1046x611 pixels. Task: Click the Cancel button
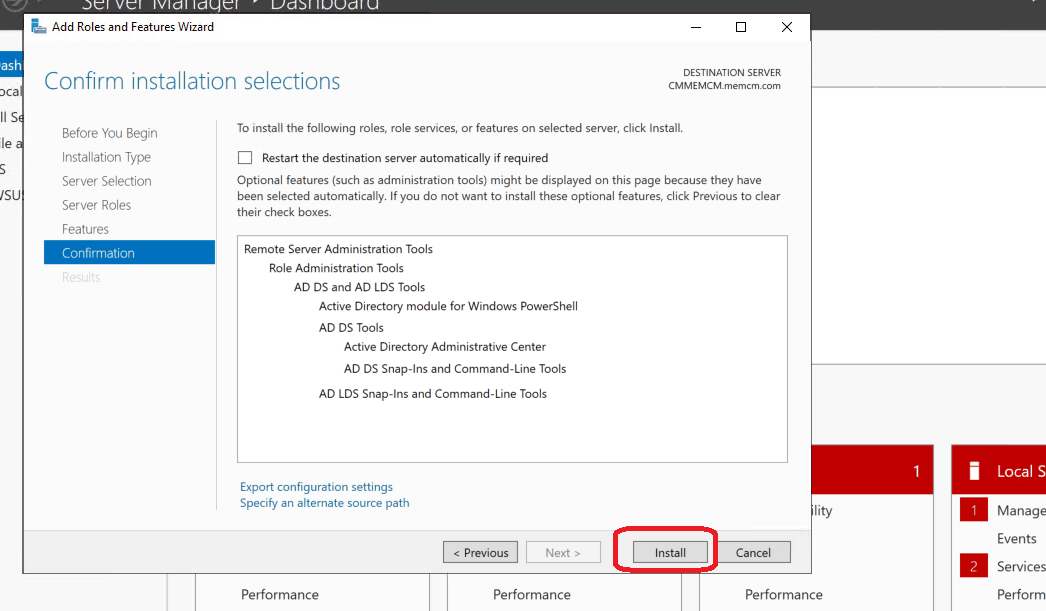(x=753, y=551)
